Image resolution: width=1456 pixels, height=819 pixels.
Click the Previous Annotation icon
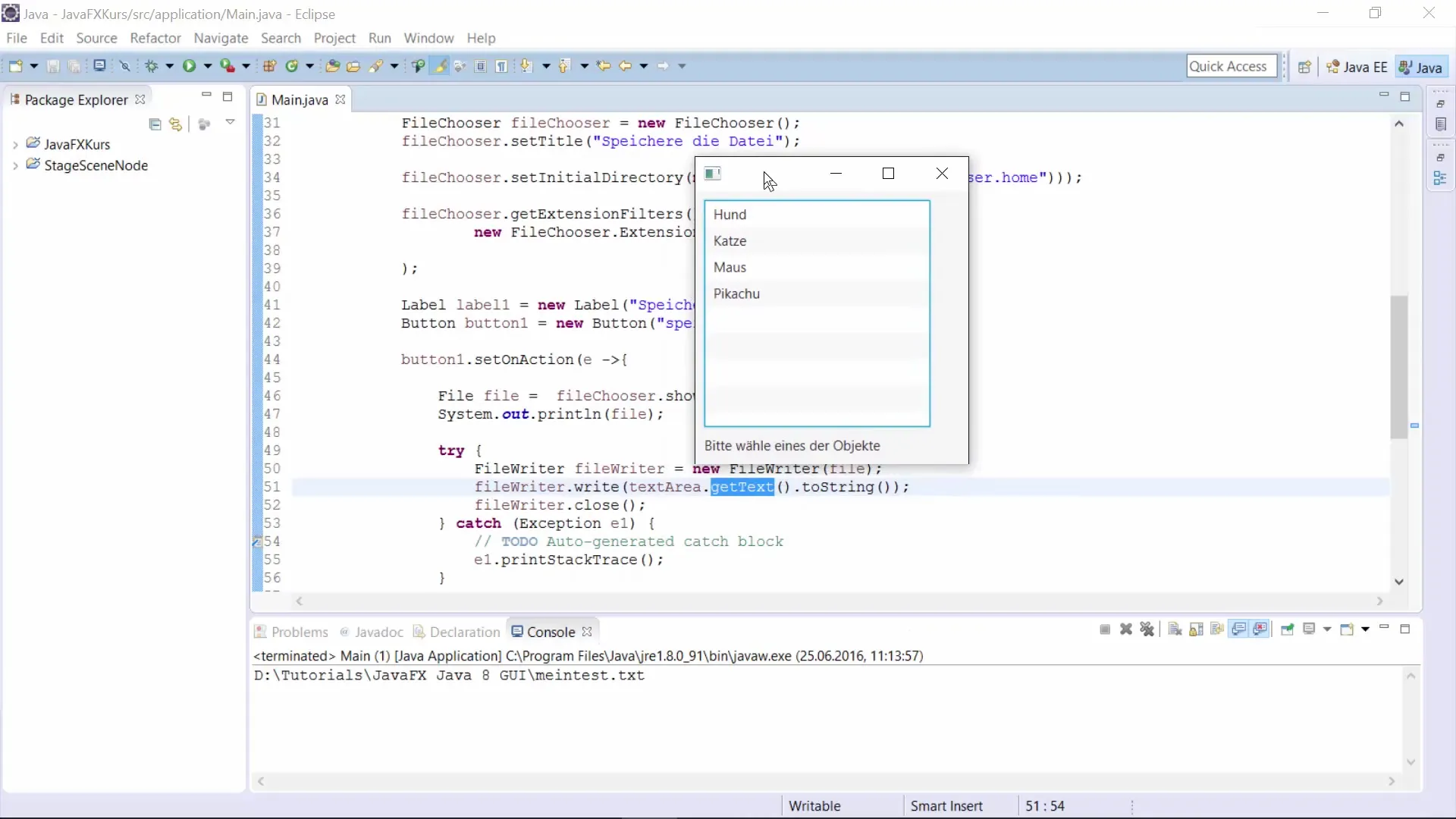(564, 66)
